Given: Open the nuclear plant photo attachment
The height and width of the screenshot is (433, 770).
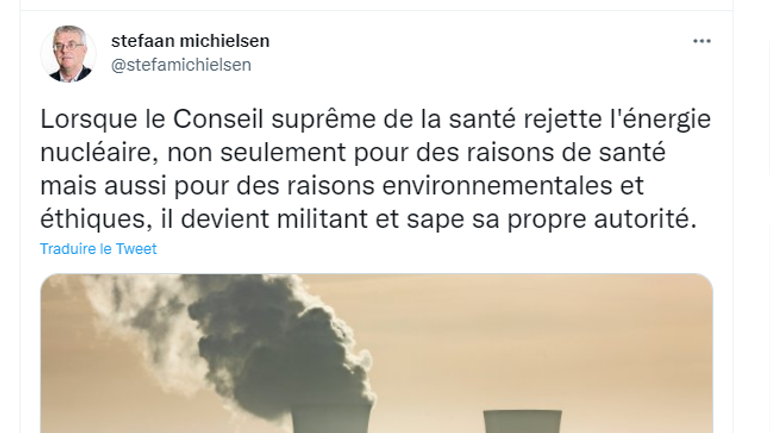Looking at the screenshot, I should point(376,353).
